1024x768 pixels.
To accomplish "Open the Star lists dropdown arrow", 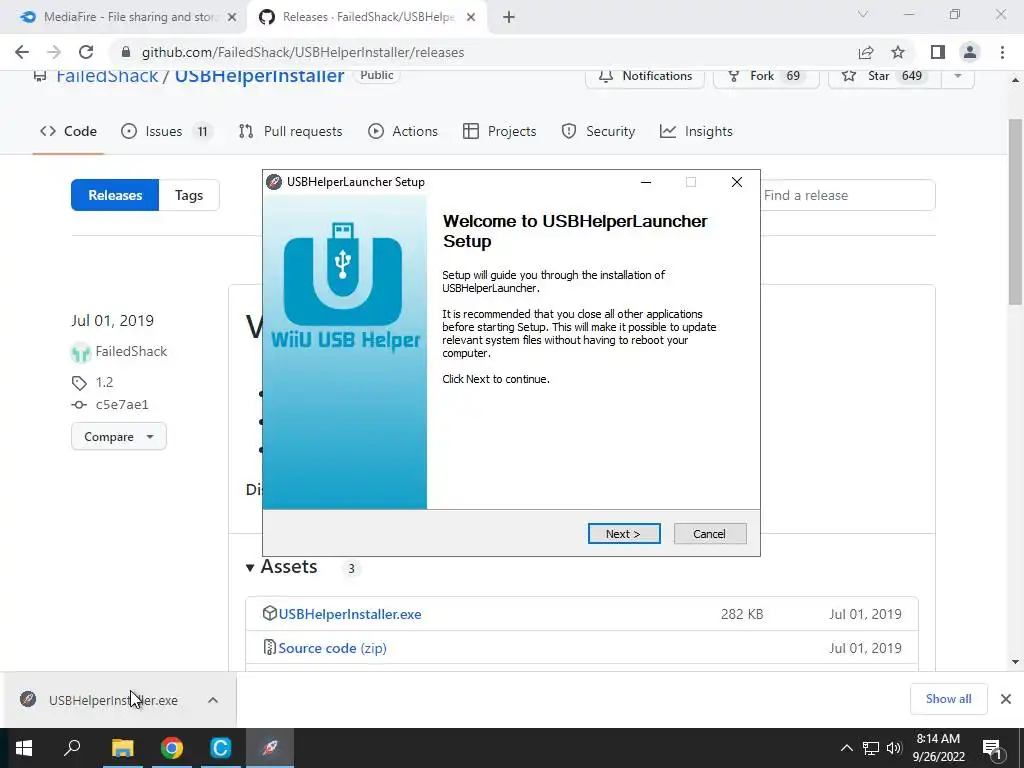I will pos(957,76).
